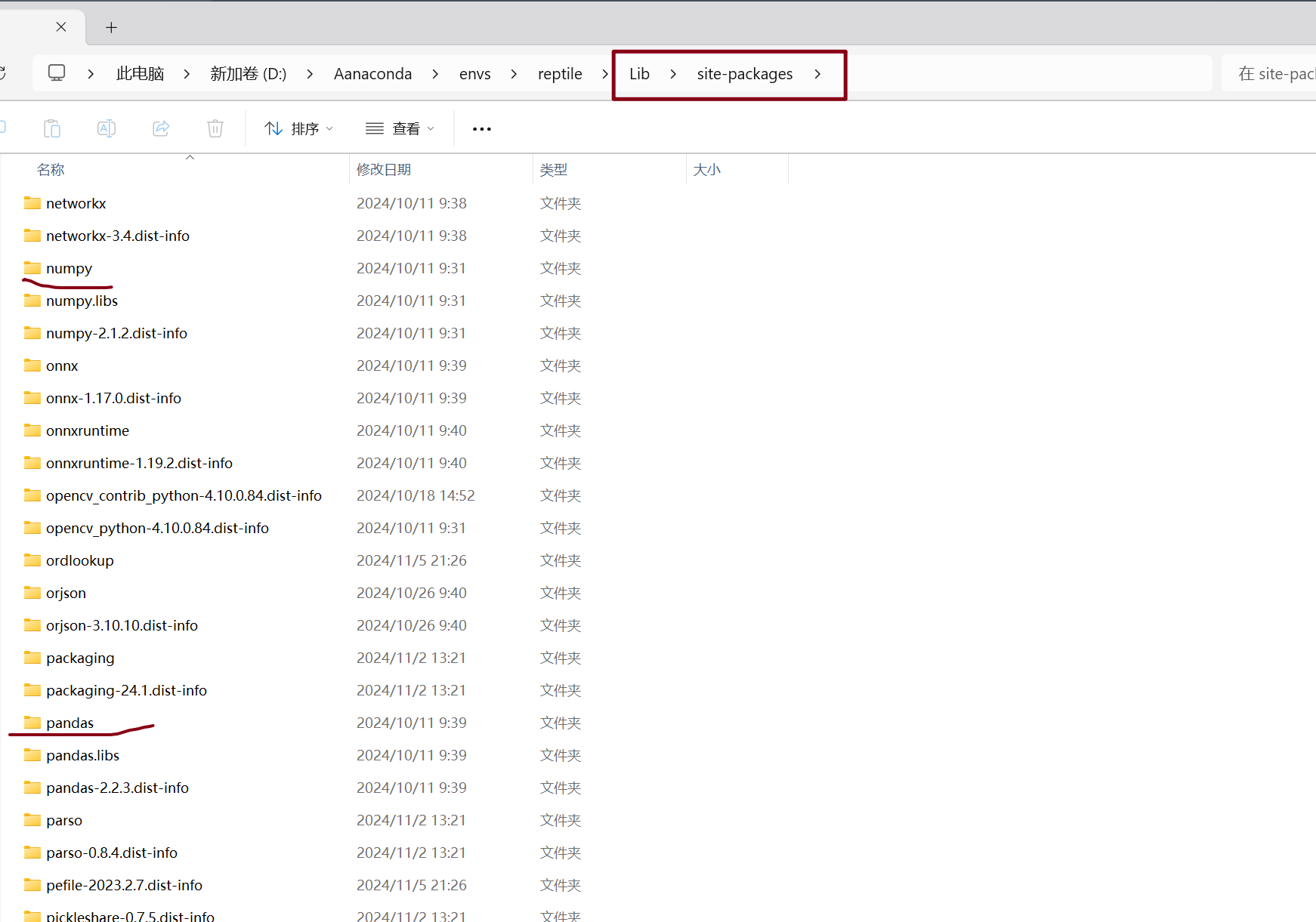Expand chevron after 此电脑 in address bar
This screenshot has width=1316, height=922.
point(187,74)
